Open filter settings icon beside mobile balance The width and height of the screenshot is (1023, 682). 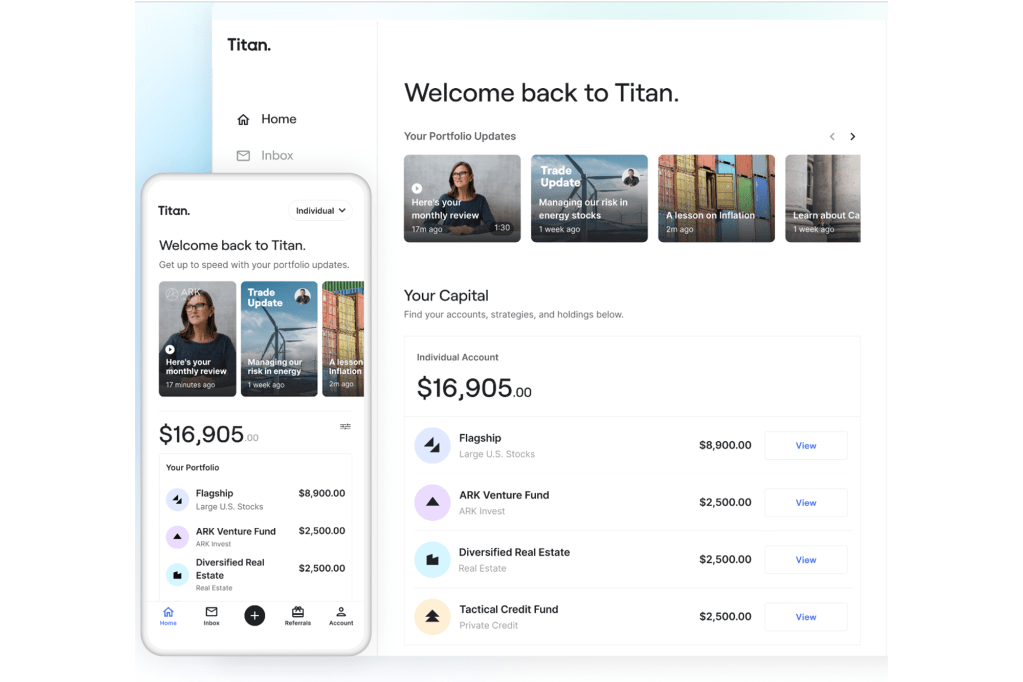[x=345, y=427]
